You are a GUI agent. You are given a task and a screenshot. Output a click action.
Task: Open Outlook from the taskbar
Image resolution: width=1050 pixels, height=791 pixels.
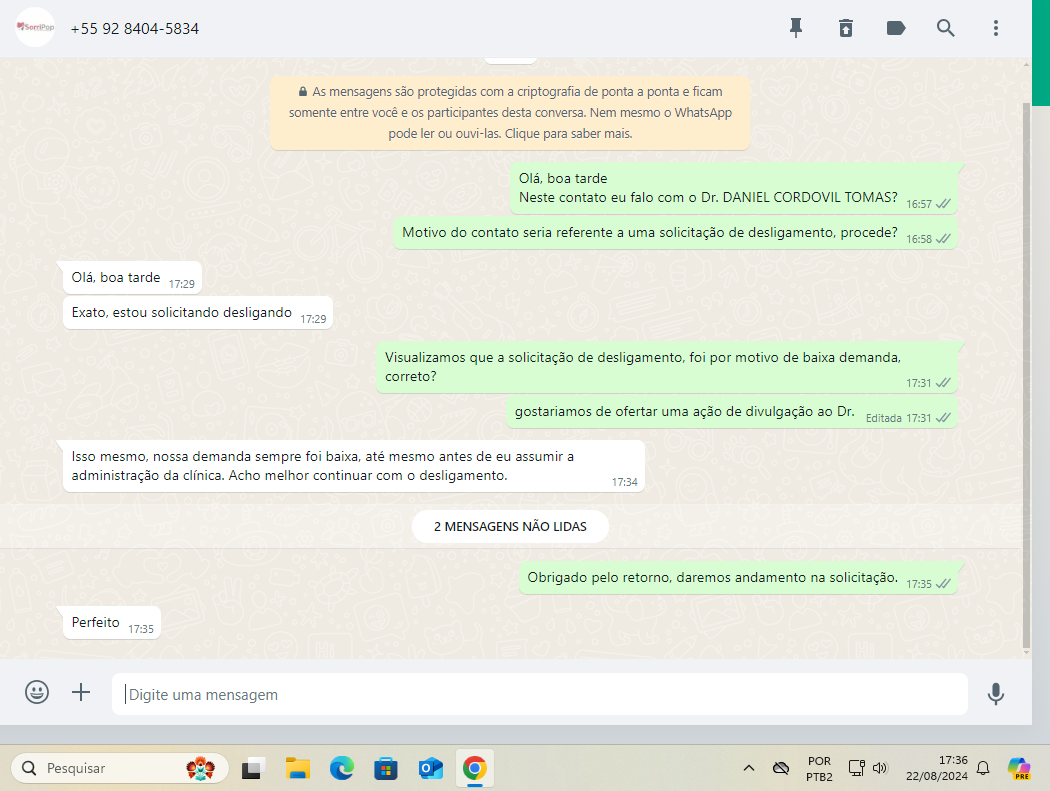click(x=430, y=768)
